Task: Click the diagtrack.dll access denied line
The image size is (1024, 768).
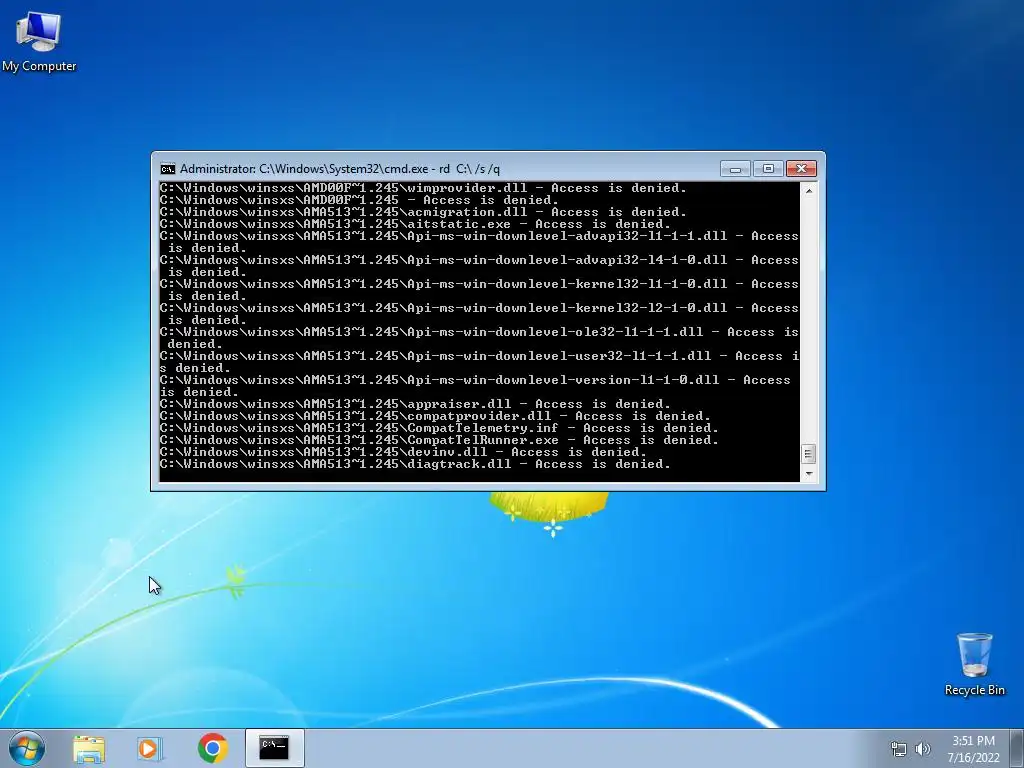Action: tap(415, 464)
